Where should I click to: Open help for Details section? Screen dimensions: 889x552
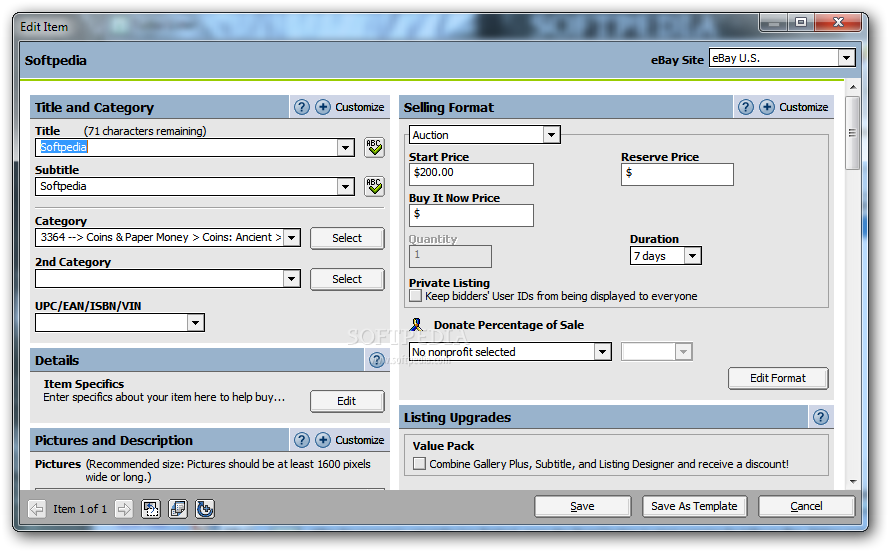tap(376, 360)
